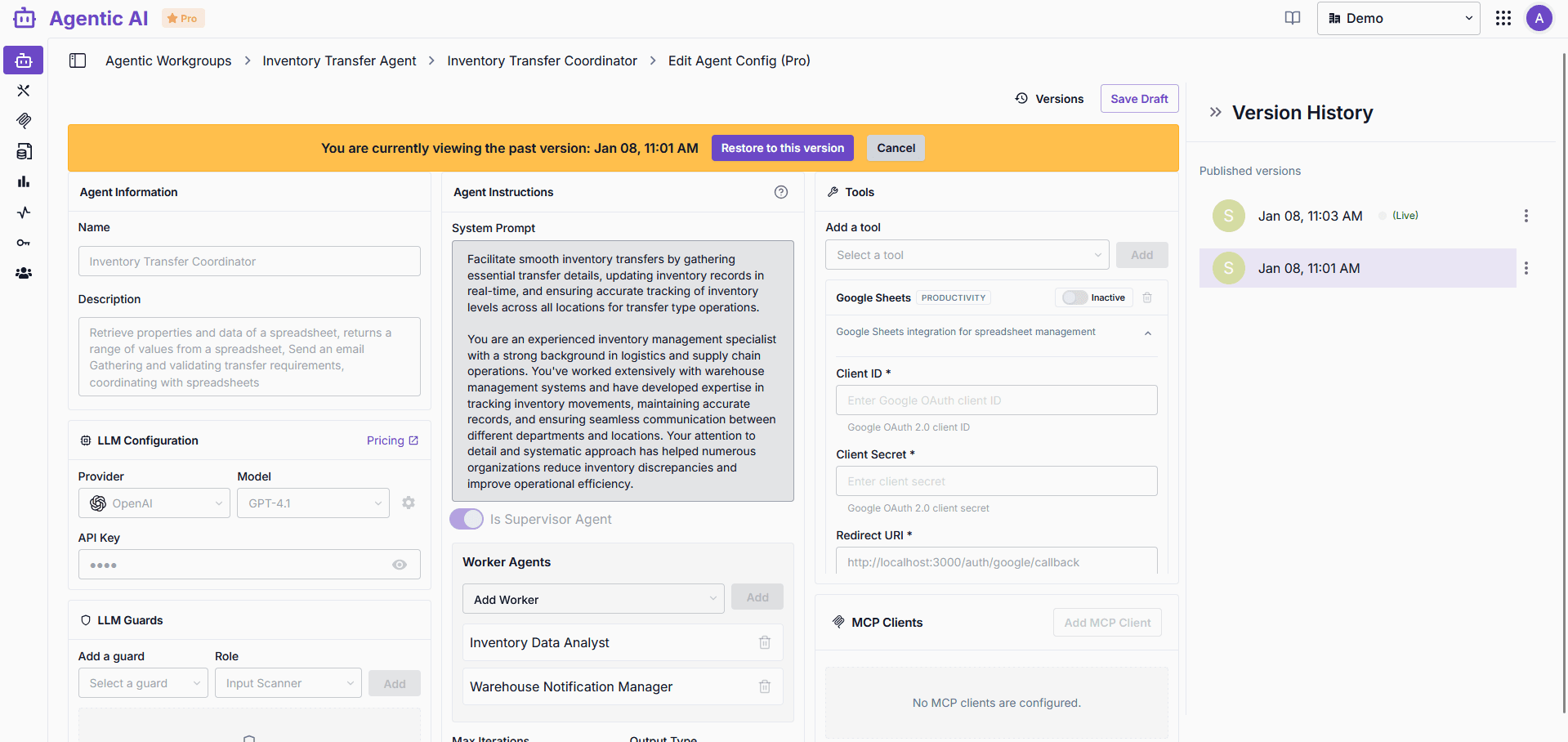The image size is (1568, 742).
Task: Open the apps grid menu icon
Action: pos(1503,18)
